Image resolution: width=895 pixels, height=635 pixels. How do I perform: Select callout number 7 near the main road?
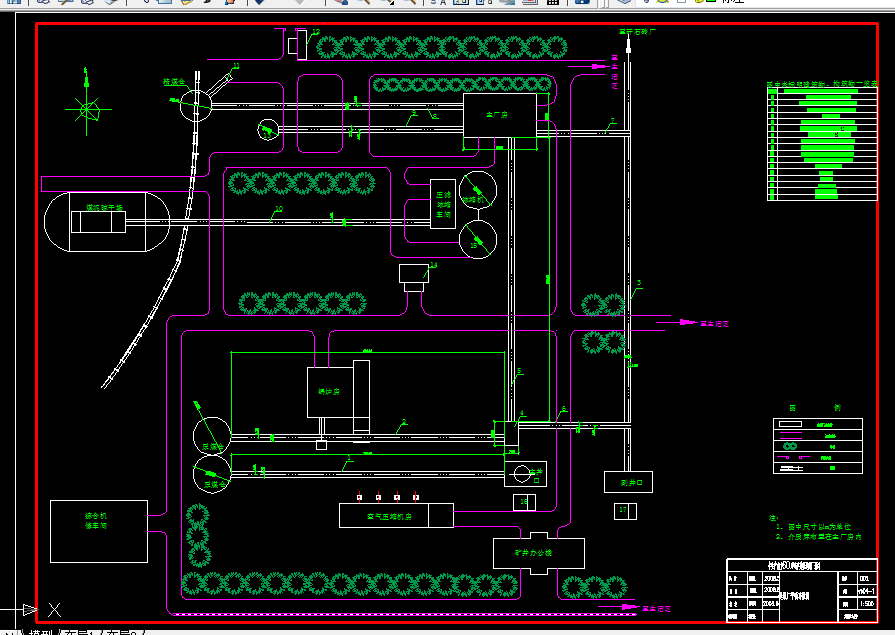tap(612, 121)
